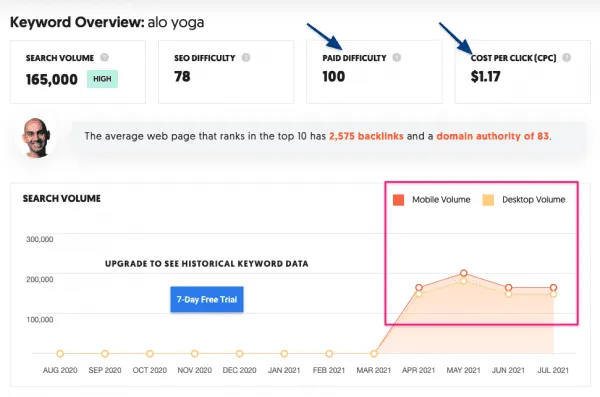Select the AUG 2020 data point

click(x=60, y=354)
